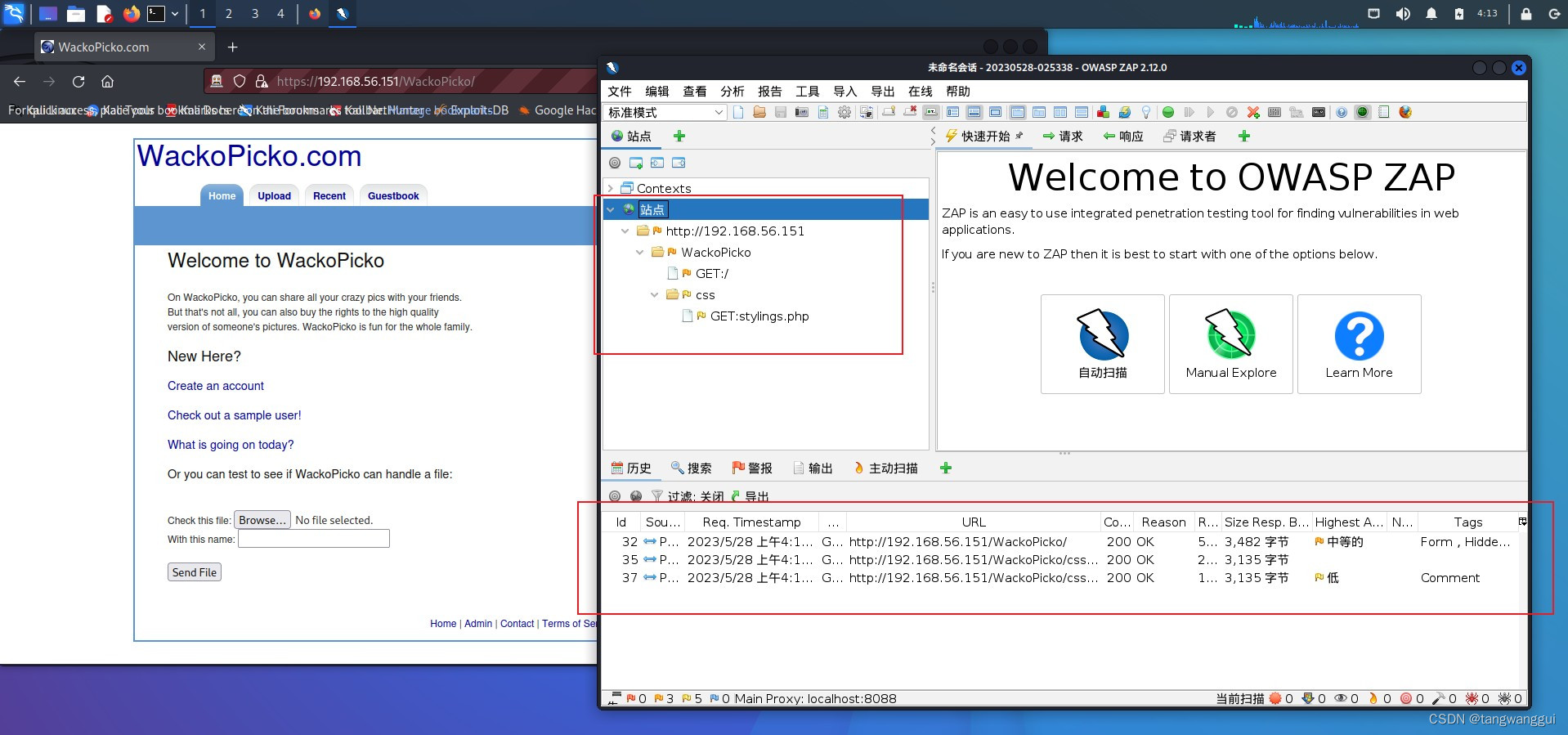1568x735 pixels.
Task: Click the blue help question-mark toolbar icon
Action: pyautogui.click(x=1342, y=112)
